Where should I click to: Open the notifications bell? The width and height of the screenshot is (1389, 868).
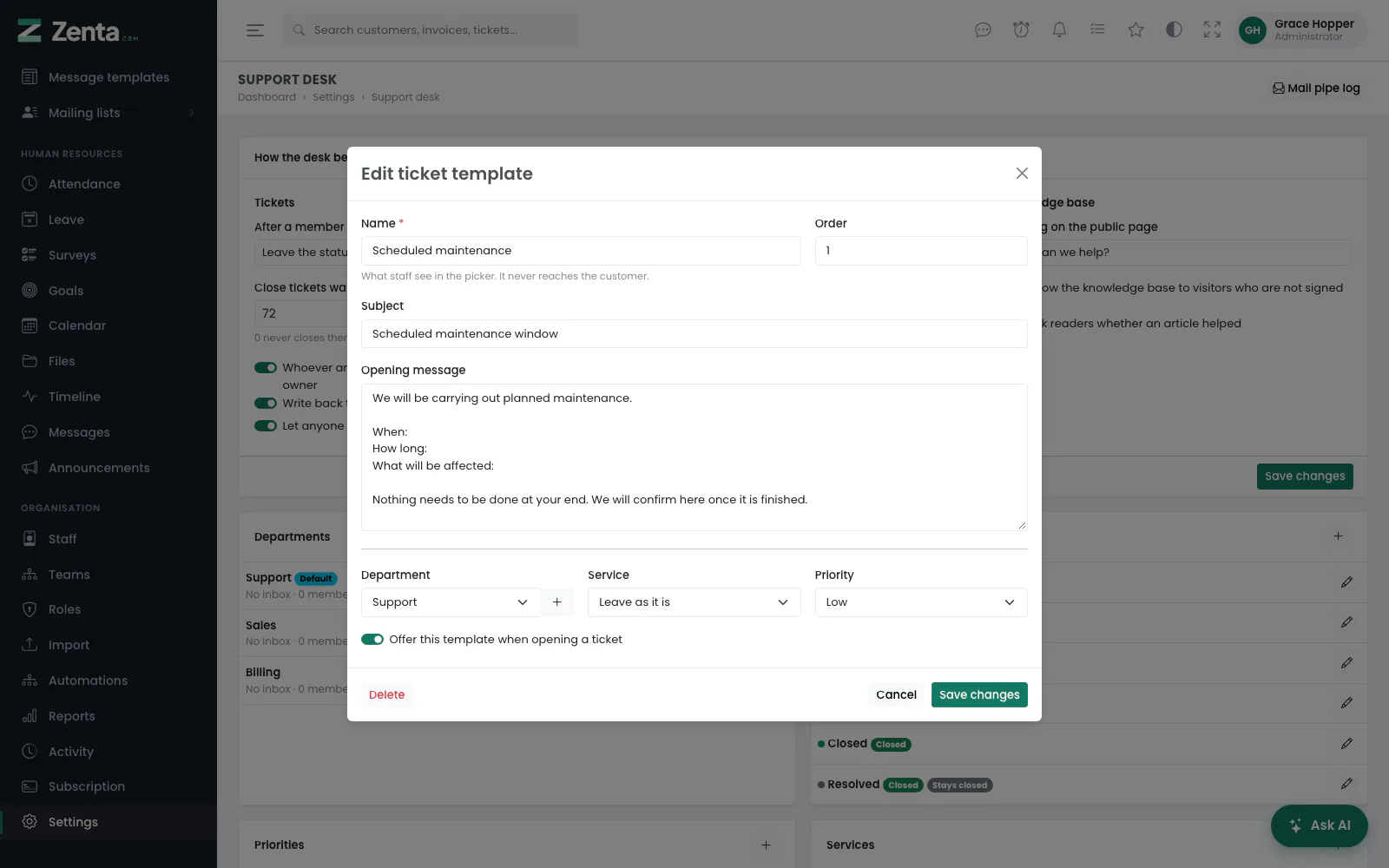click(1059, 30)
